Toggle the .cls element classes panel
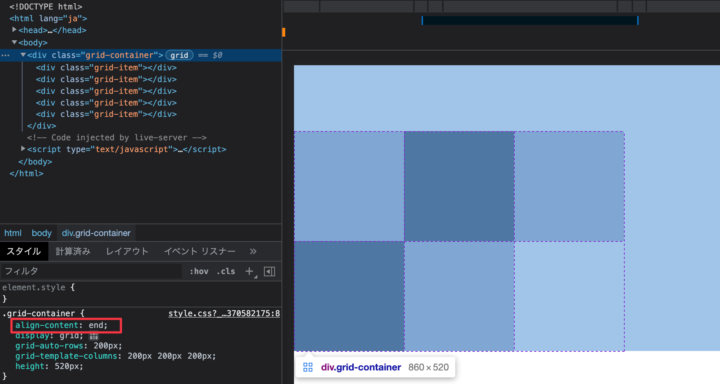 click(225, 271)
